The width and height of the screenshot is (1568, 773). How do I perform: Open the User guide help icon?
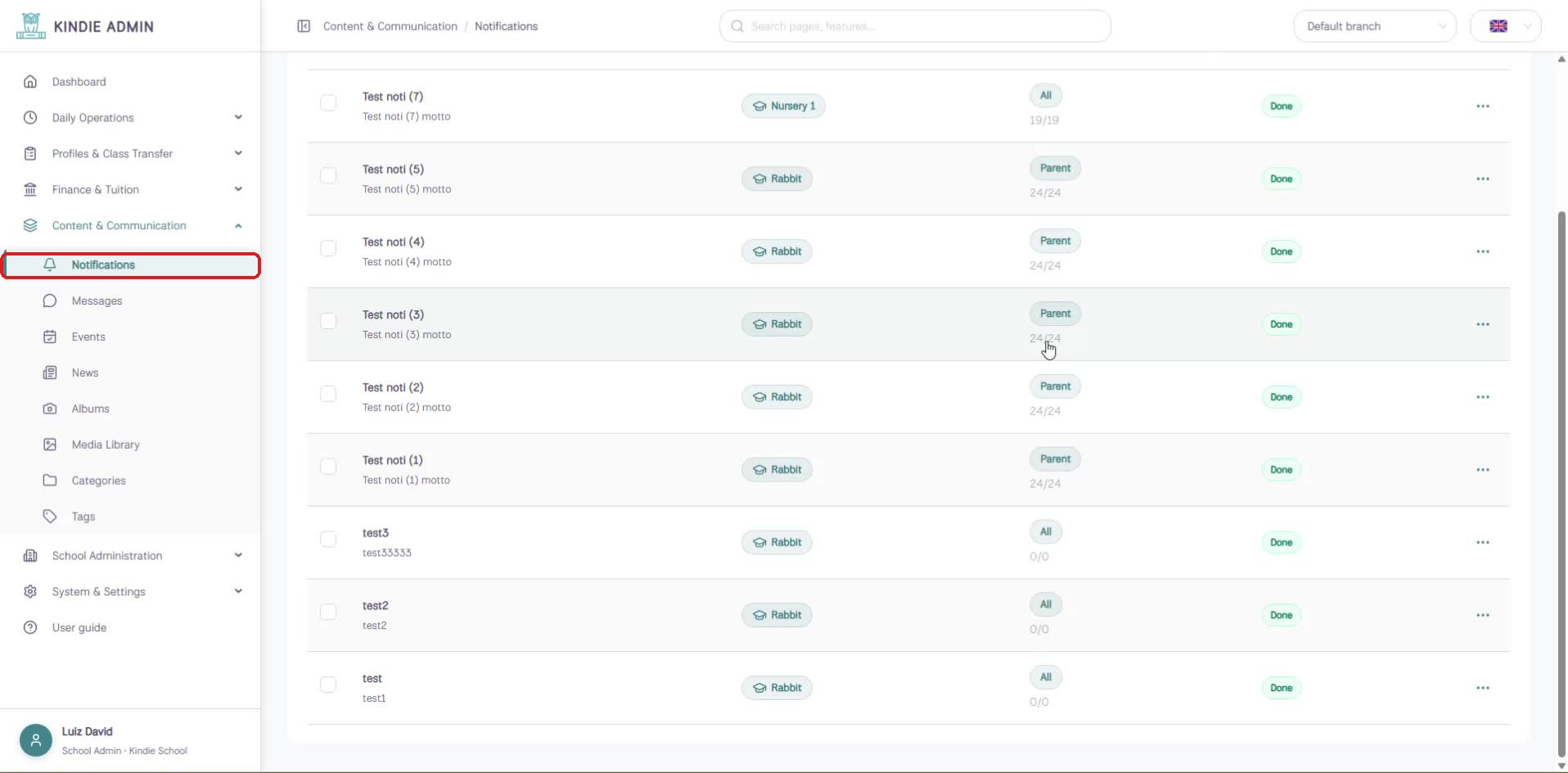click(x=30, y=627)
